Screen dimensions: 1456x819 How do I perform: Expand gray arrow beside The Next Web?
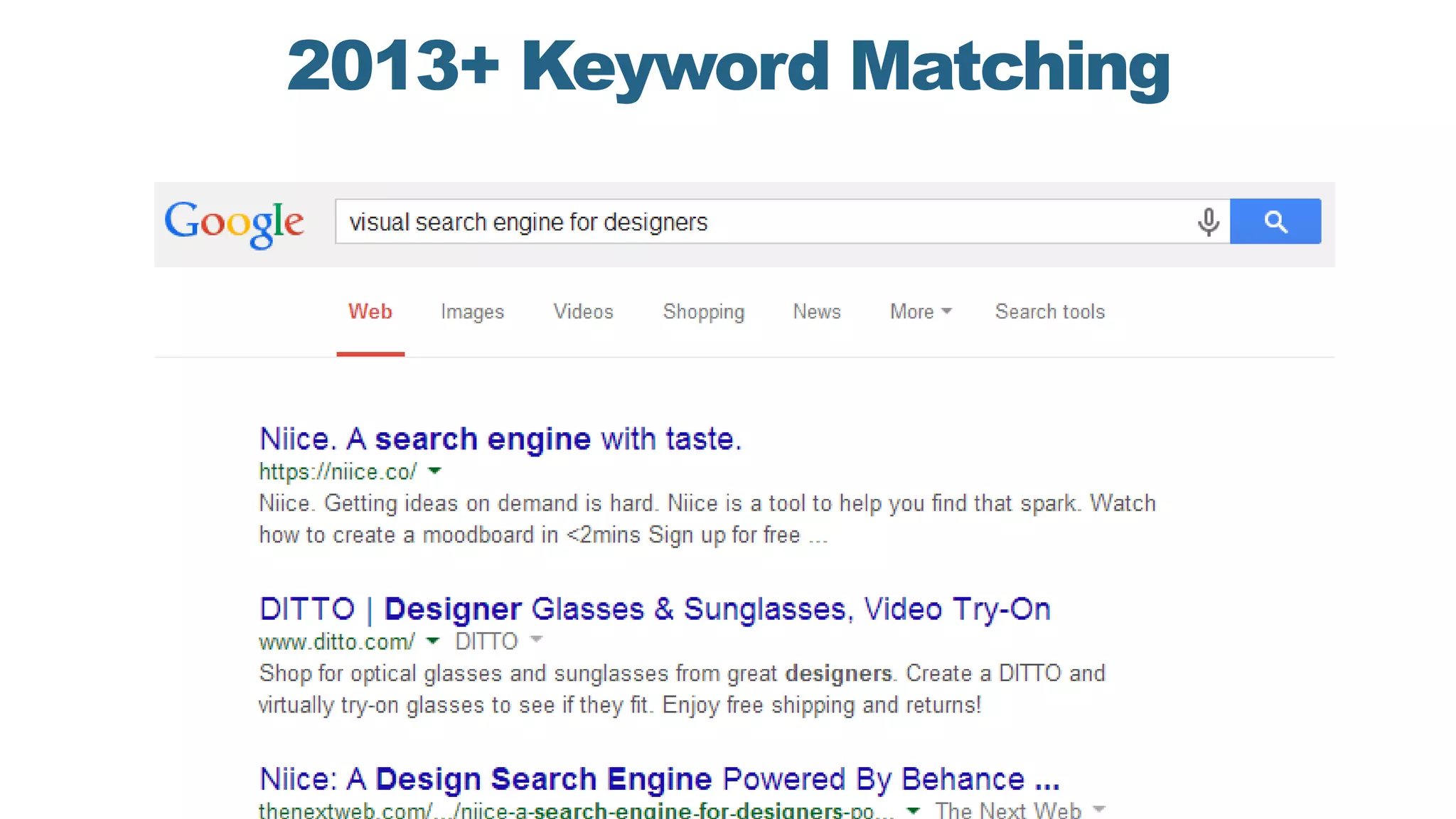coord(1099,808)
